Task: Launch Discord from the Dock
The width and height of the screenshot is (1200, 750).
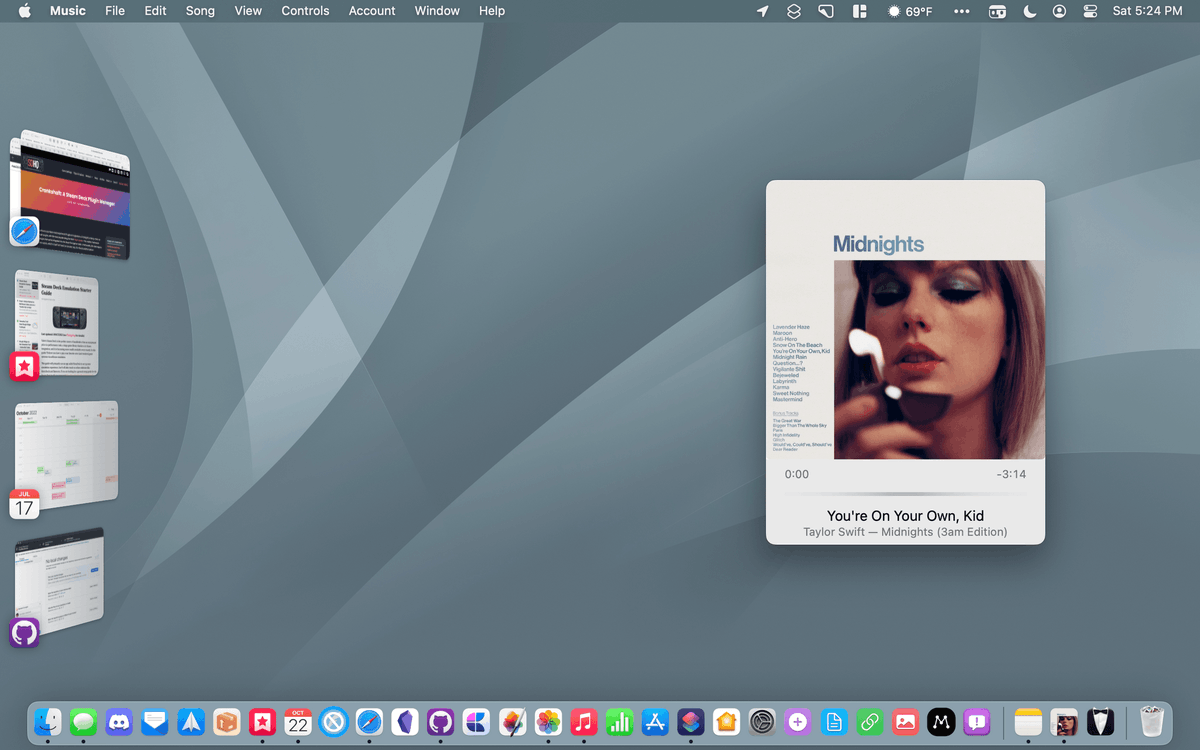Action: [x=119, y=721]
